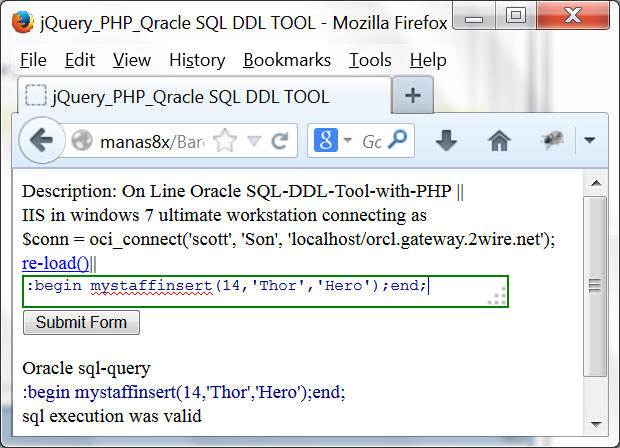Image resolution: width=620 pixels, height=448 pixels.
Task: Open the File menu
Action: coord(33,60)
